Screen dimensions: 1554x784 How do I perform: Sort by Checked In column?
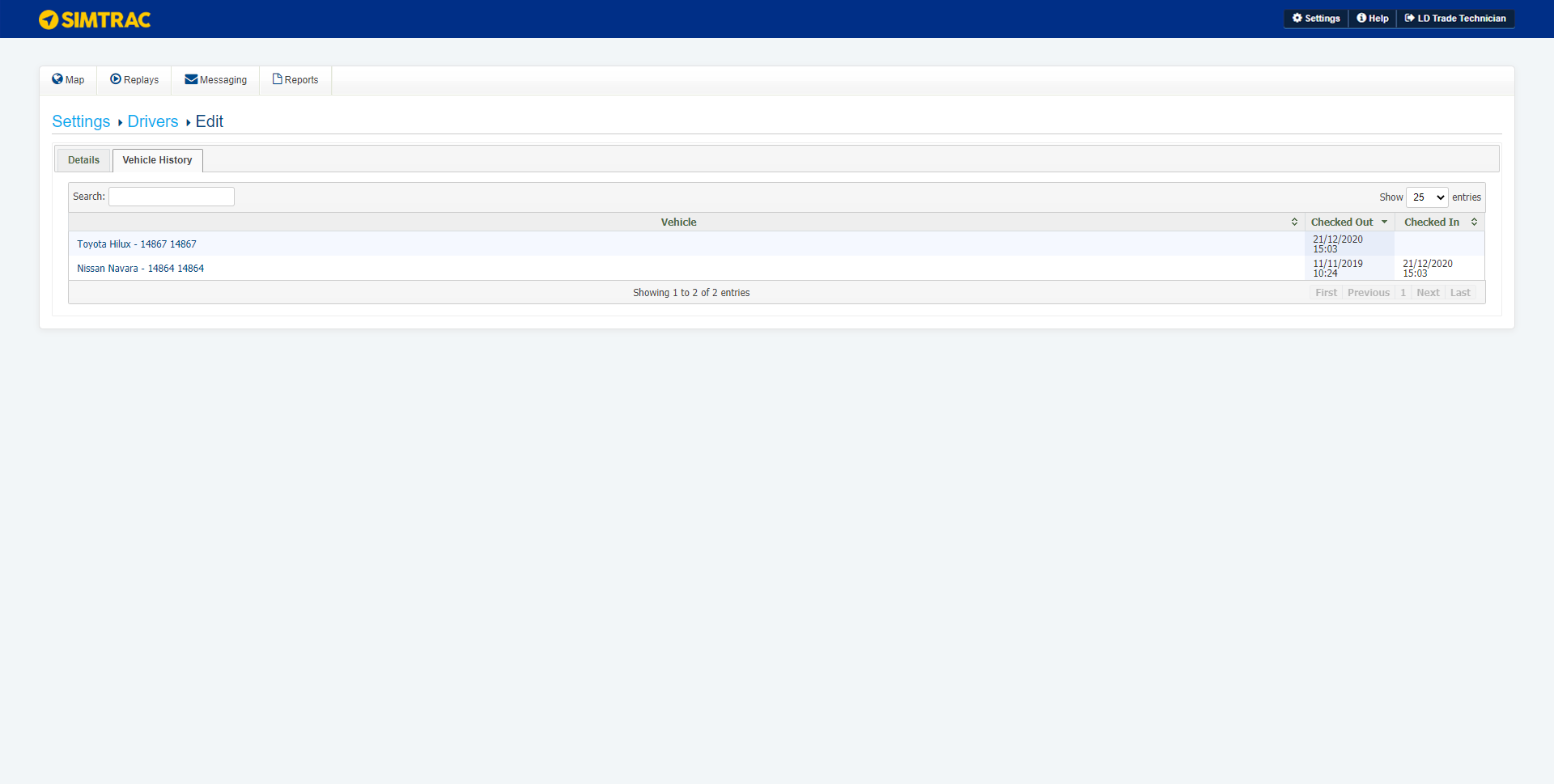[x=1440, y=222]
